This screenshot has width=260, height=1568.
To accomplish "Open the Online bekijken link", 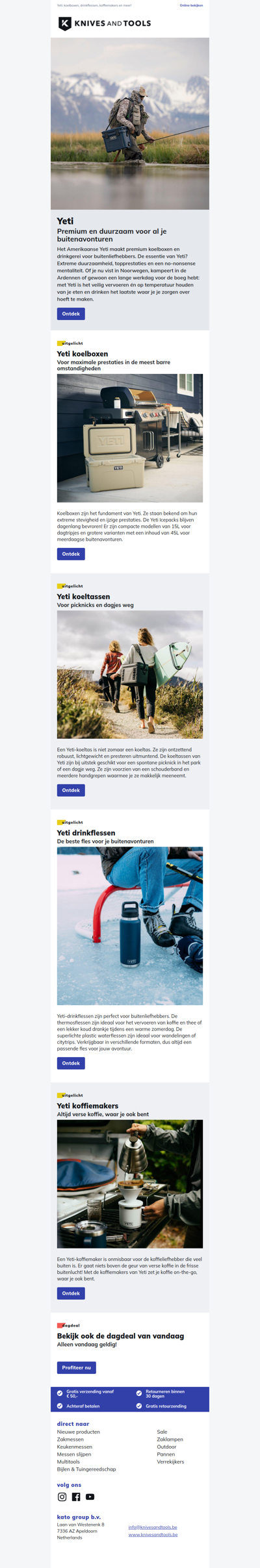I will 191,5.
